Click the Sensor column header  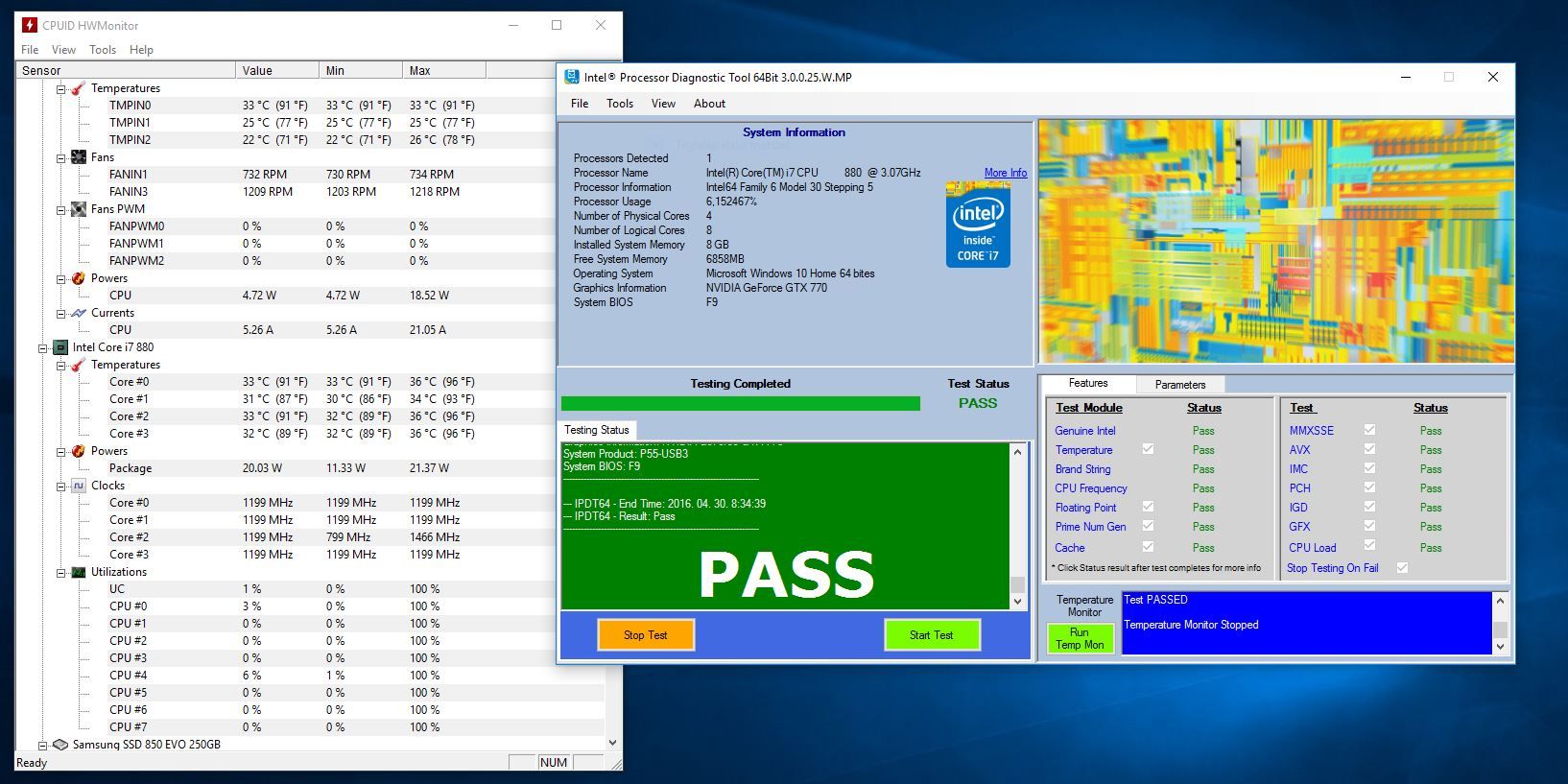(x=126, y=70)
